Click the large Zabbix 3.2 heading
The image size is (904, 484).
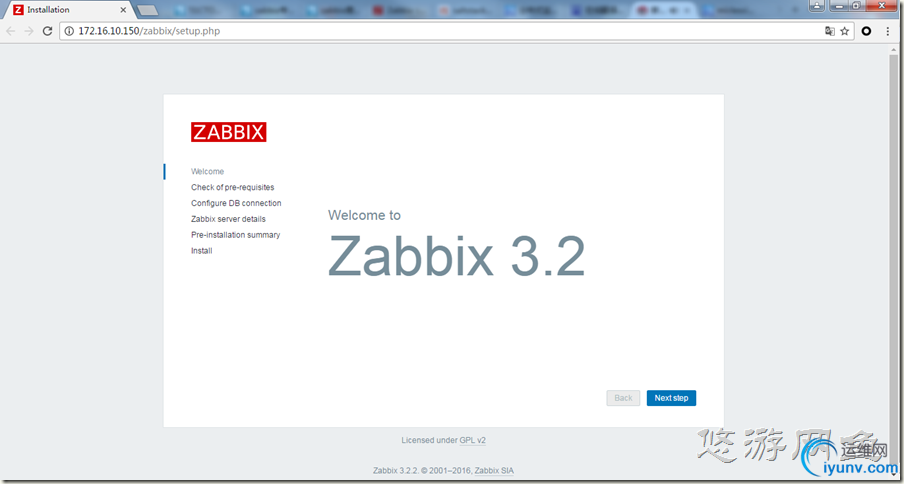[x=457, y=256]
